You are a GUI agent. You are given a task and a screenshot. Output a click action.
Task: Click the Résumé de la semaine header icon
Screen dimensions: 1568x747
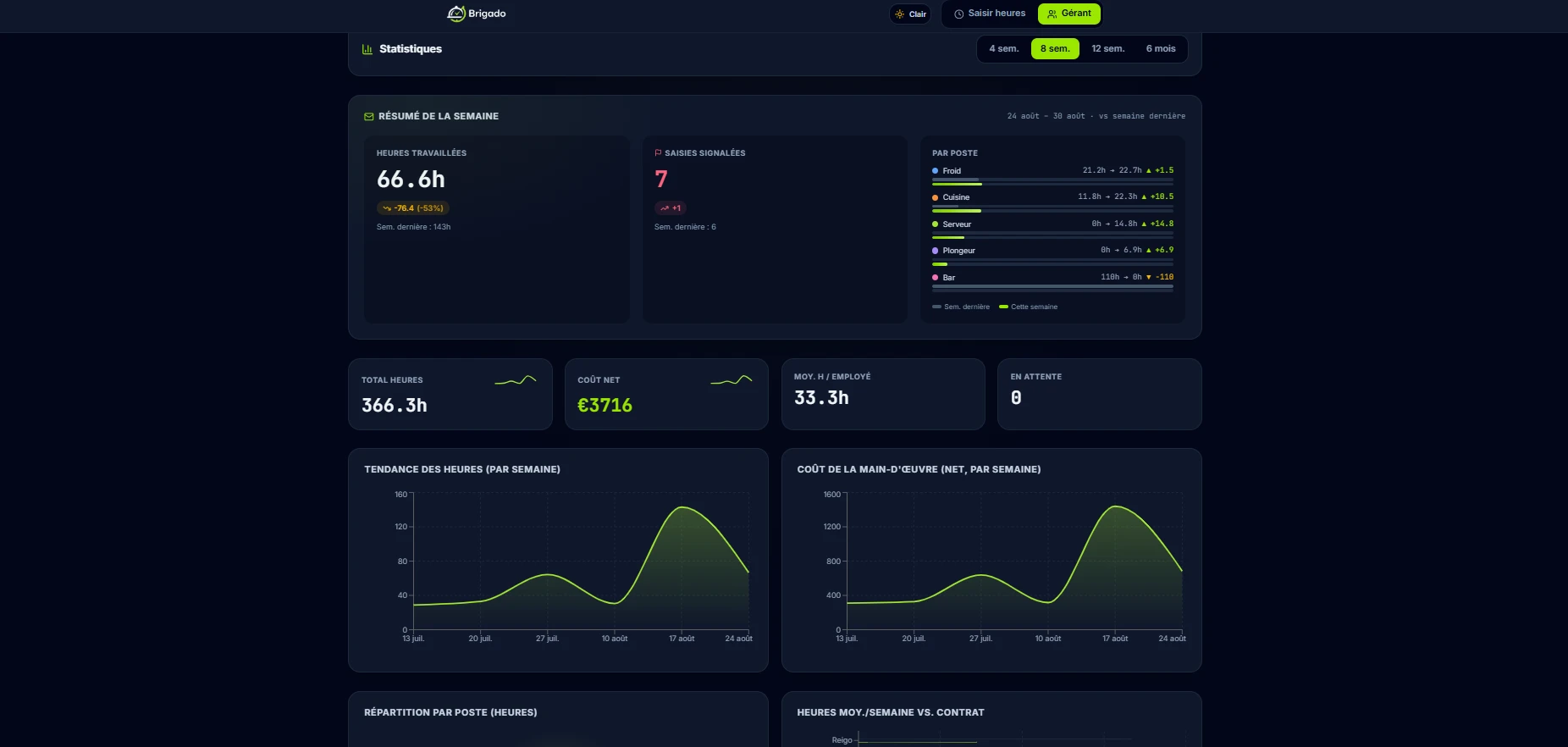click(x=368, y=117)
